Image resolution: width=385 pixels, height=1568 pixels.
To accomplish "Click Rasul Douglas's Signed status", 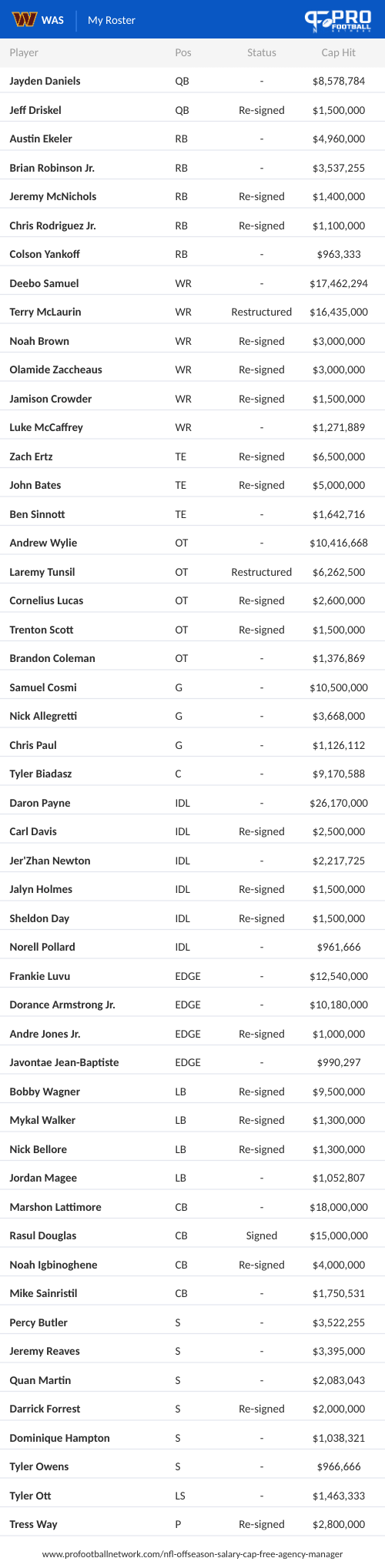I will (262, 1235).
